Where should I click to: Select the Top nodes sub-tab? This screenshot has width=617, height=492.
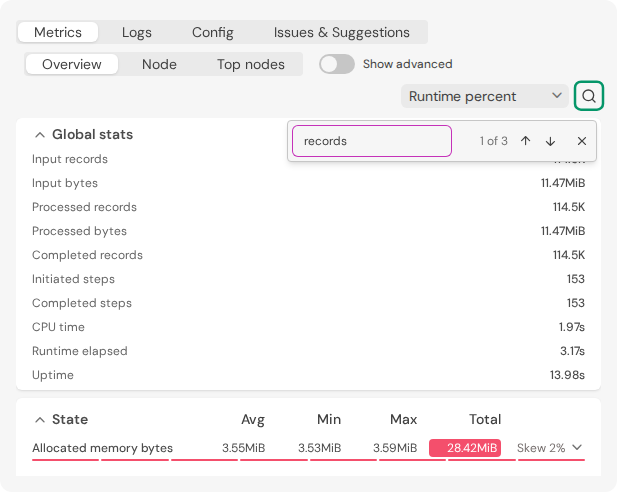coord(251,64)
